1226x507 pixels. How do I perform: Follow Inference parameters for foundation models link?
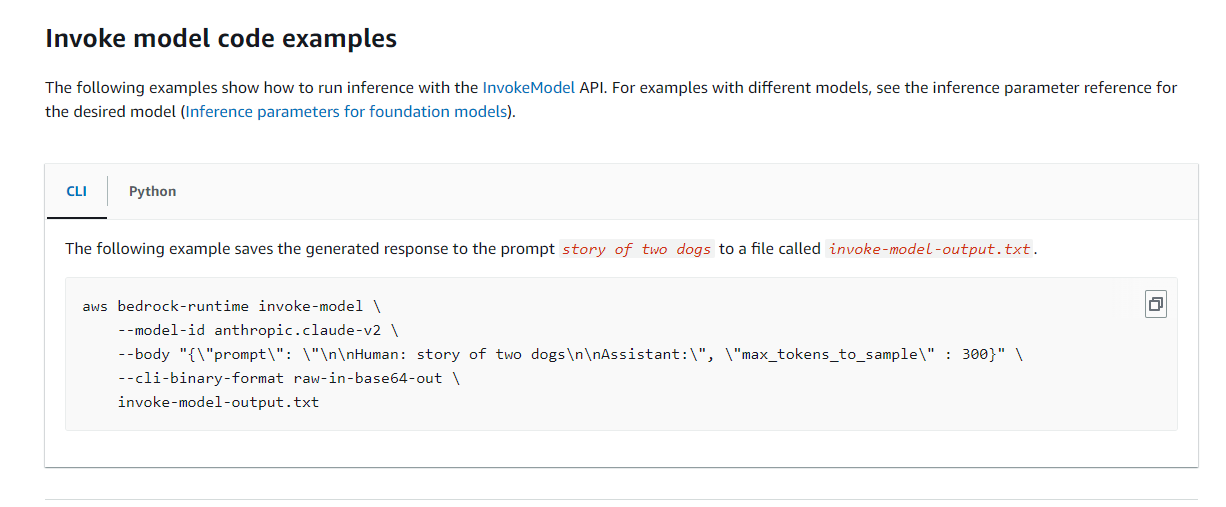pos(346,111)
